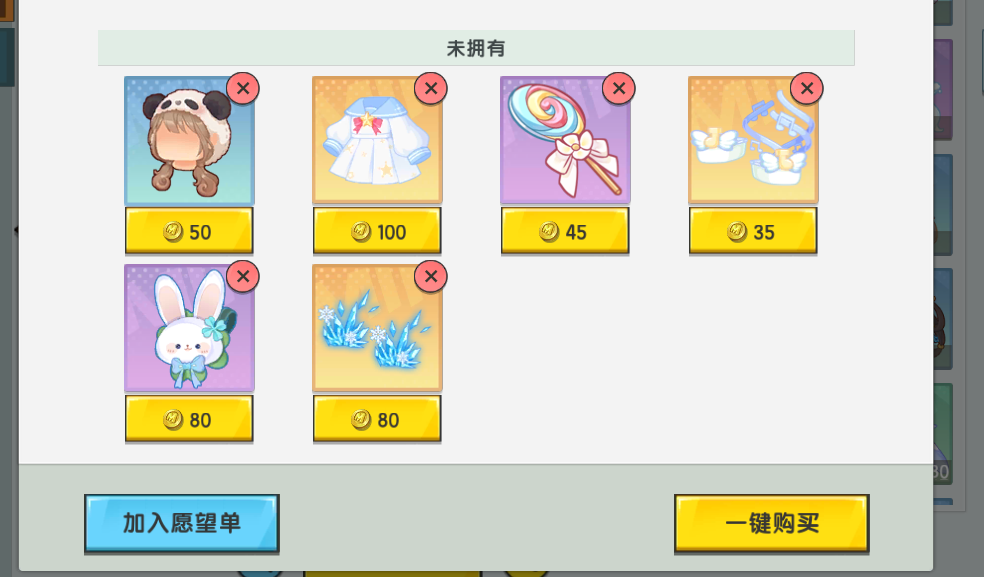This screenshot has height=577, width=984.
Task: Click the yellow 一键购买 button
Action: point(772,524)
